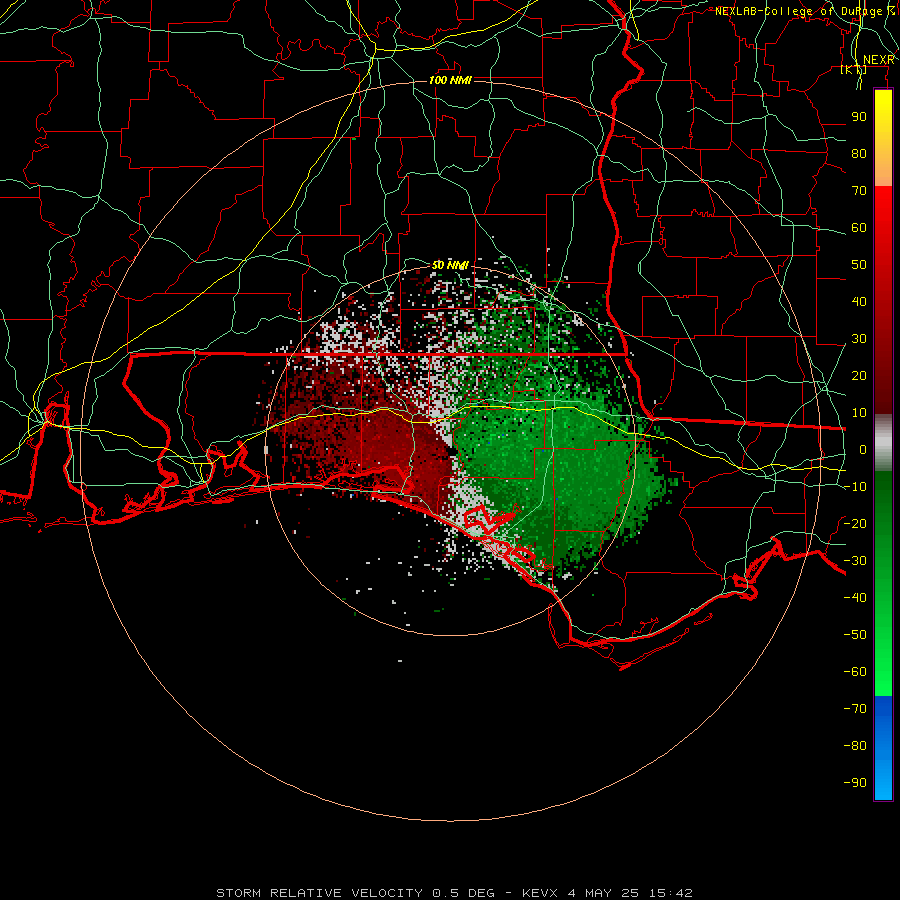Click the "80" value on the velocity scale
The image size is (900, 900).
point(859,153)
